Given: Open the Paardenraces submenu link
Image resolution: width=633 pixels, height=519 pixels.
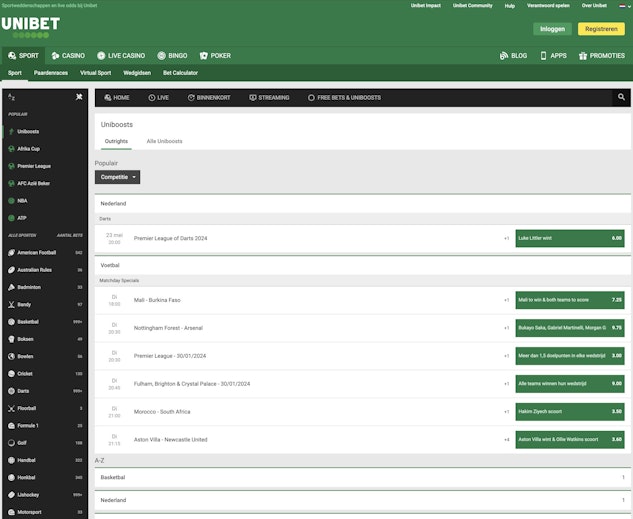Looking at the screenshot, I should 51,73.
